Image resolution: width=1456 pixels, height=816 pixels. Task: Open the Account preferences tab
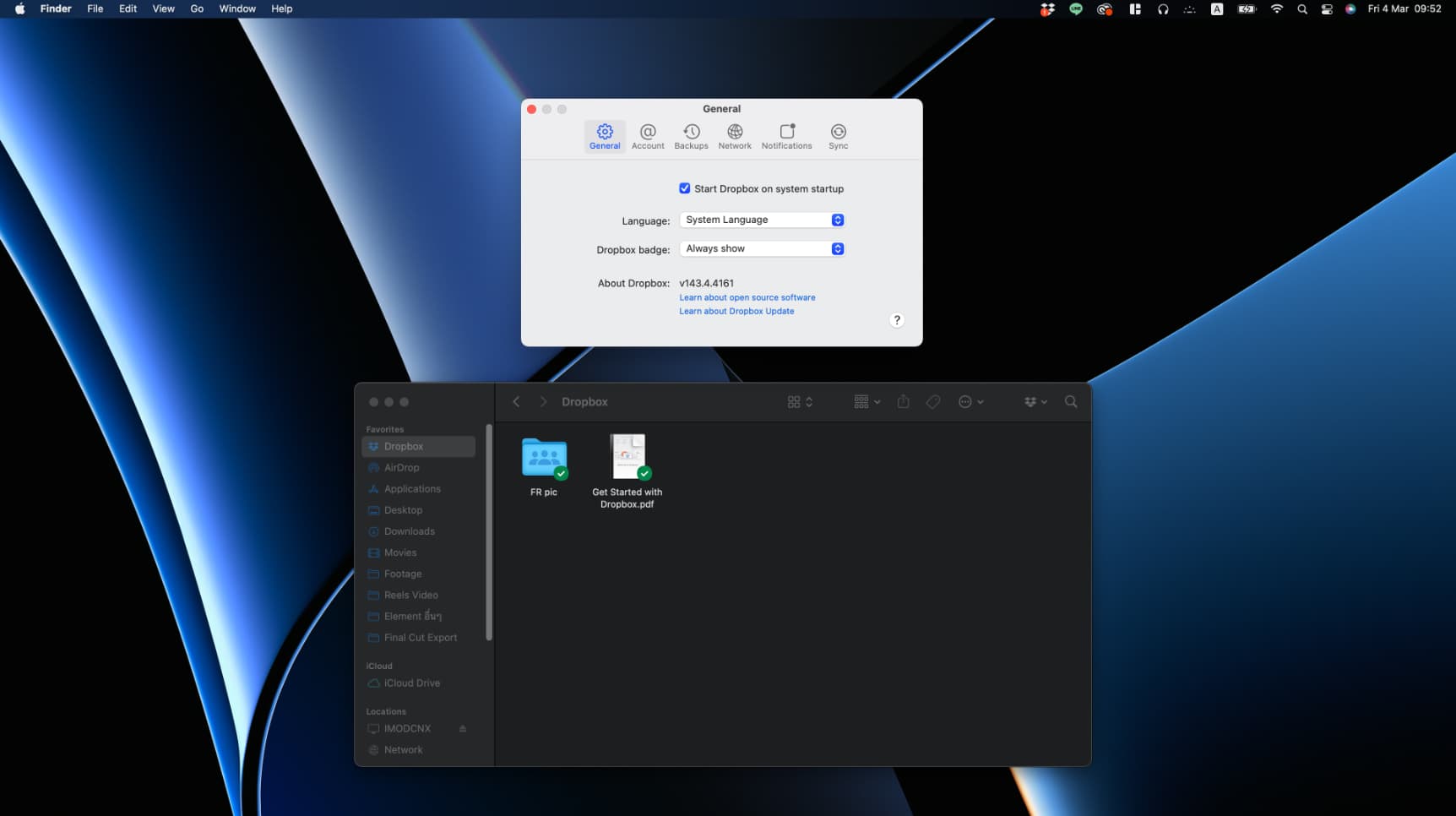point(648,136)
